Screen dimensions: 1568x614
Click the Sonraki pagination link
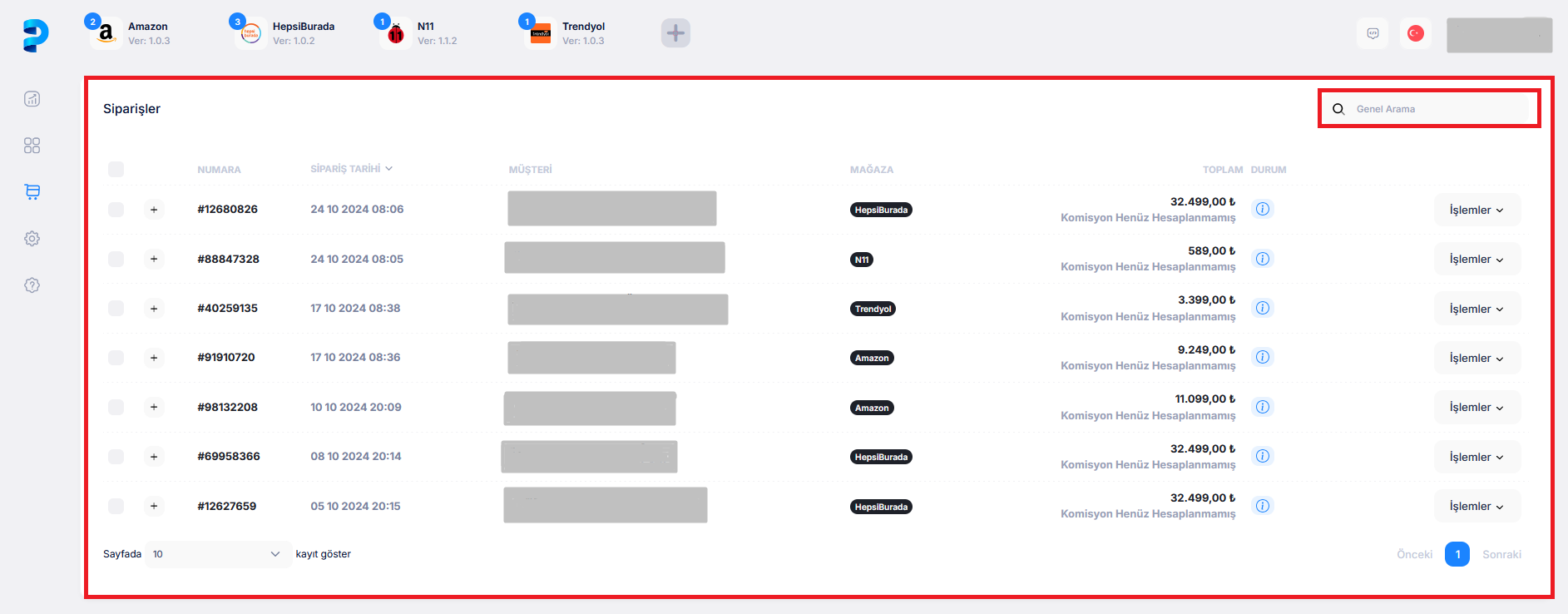[1501, 554]
